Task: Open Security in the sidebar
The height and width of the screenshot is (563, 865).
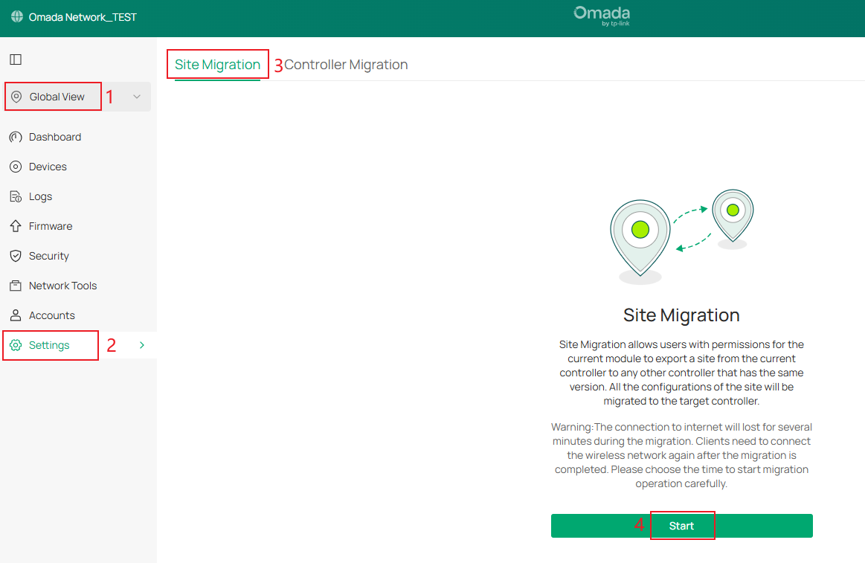Action: (x=49, y=256)
